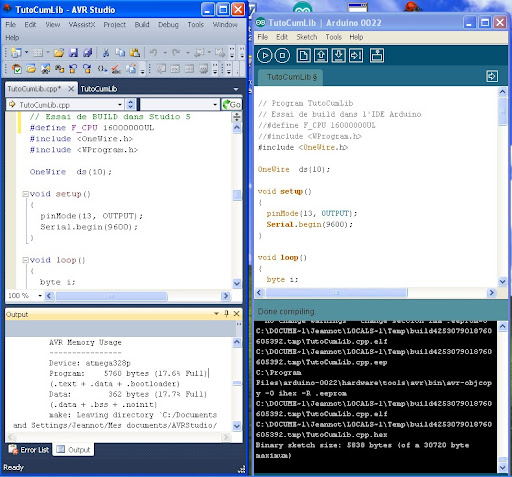
Task: Click the 'Device: atmega328p' output line
Action: [89, 363]
